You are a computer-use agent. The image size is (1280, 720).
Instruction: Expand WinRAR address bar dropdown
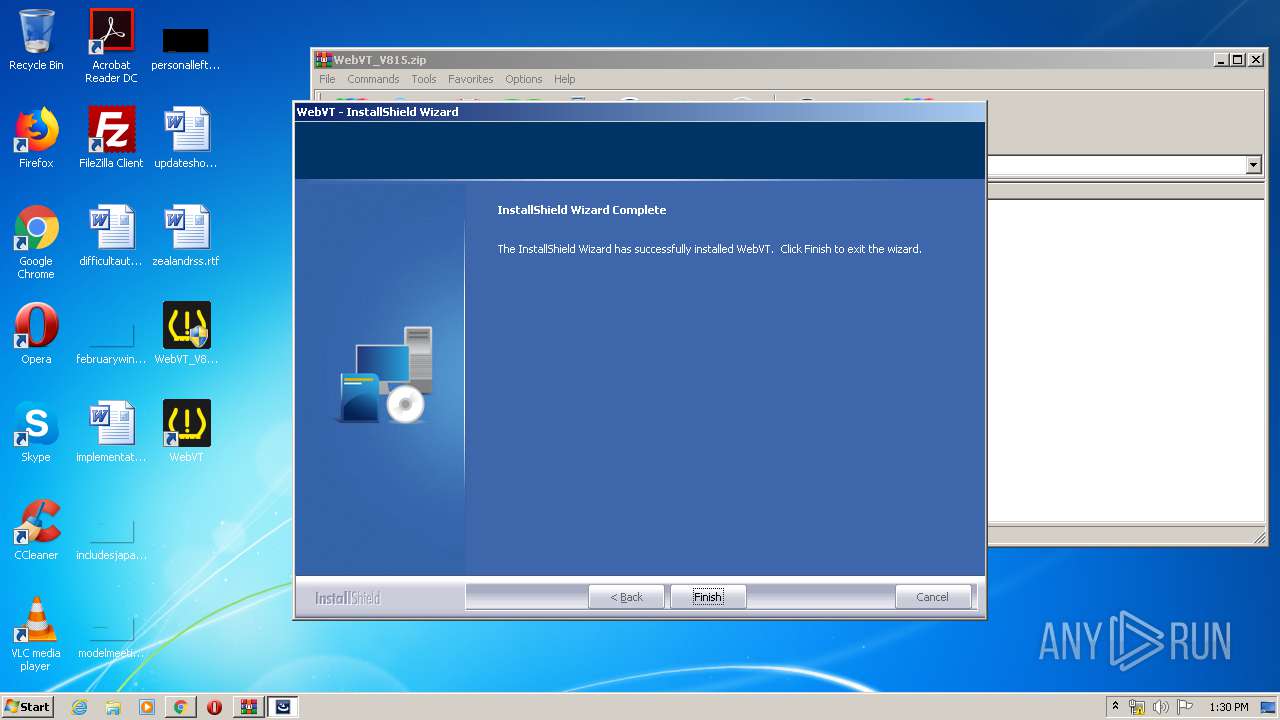1254,165
